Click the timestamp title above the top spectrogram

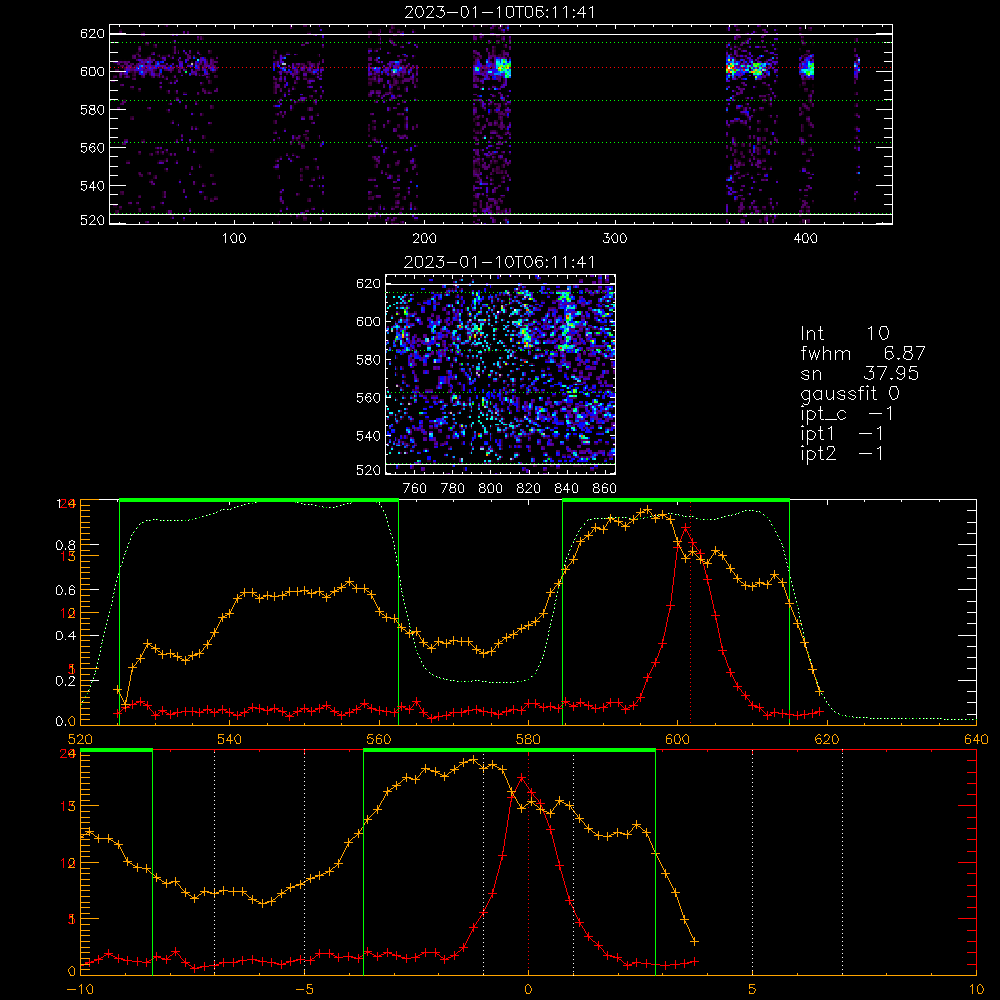coord(500,12)
